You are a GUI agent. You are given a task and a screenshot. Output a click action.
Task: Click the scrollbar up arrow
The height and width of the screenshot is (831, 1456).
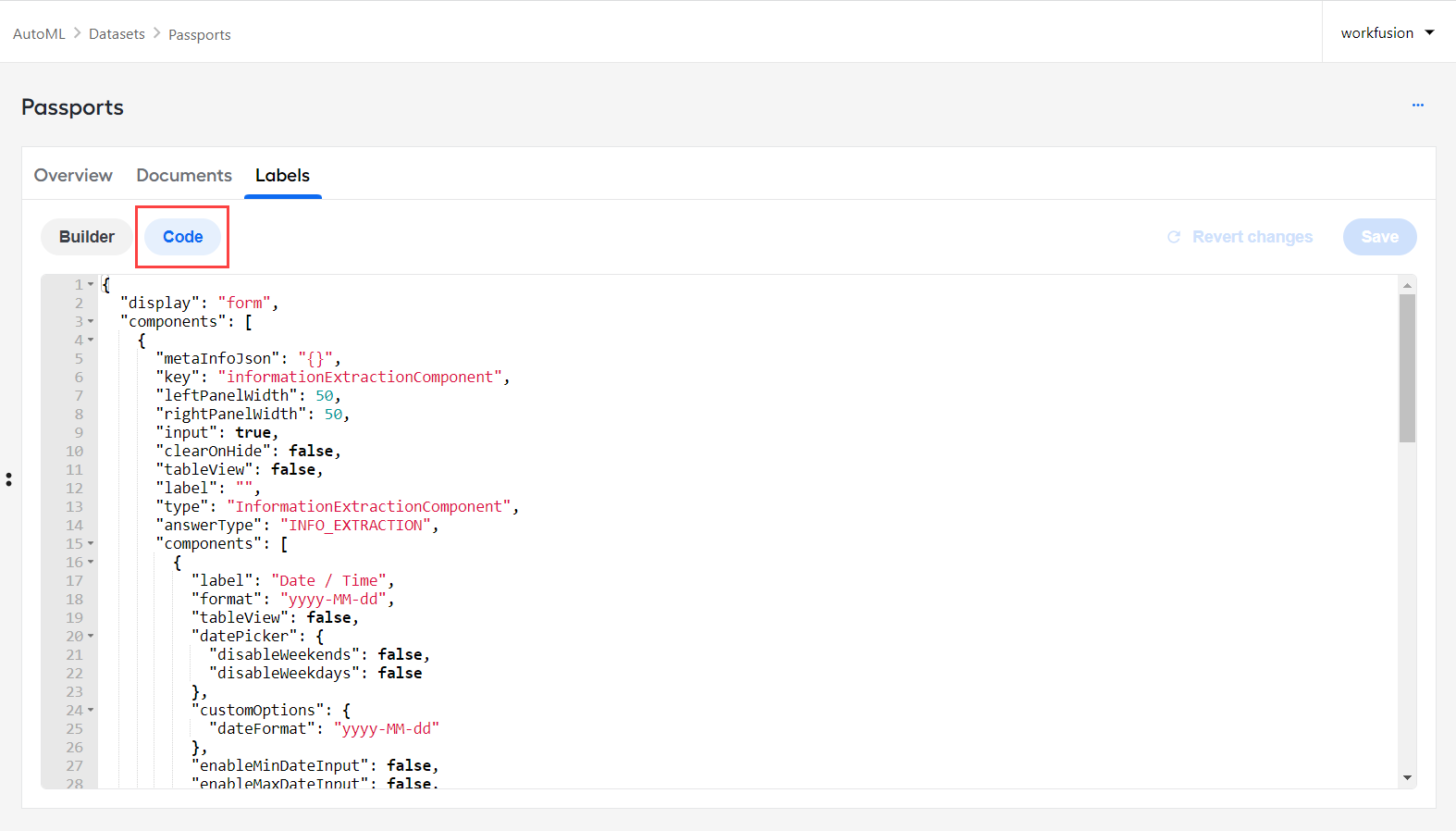click(x=1407, y=285)
